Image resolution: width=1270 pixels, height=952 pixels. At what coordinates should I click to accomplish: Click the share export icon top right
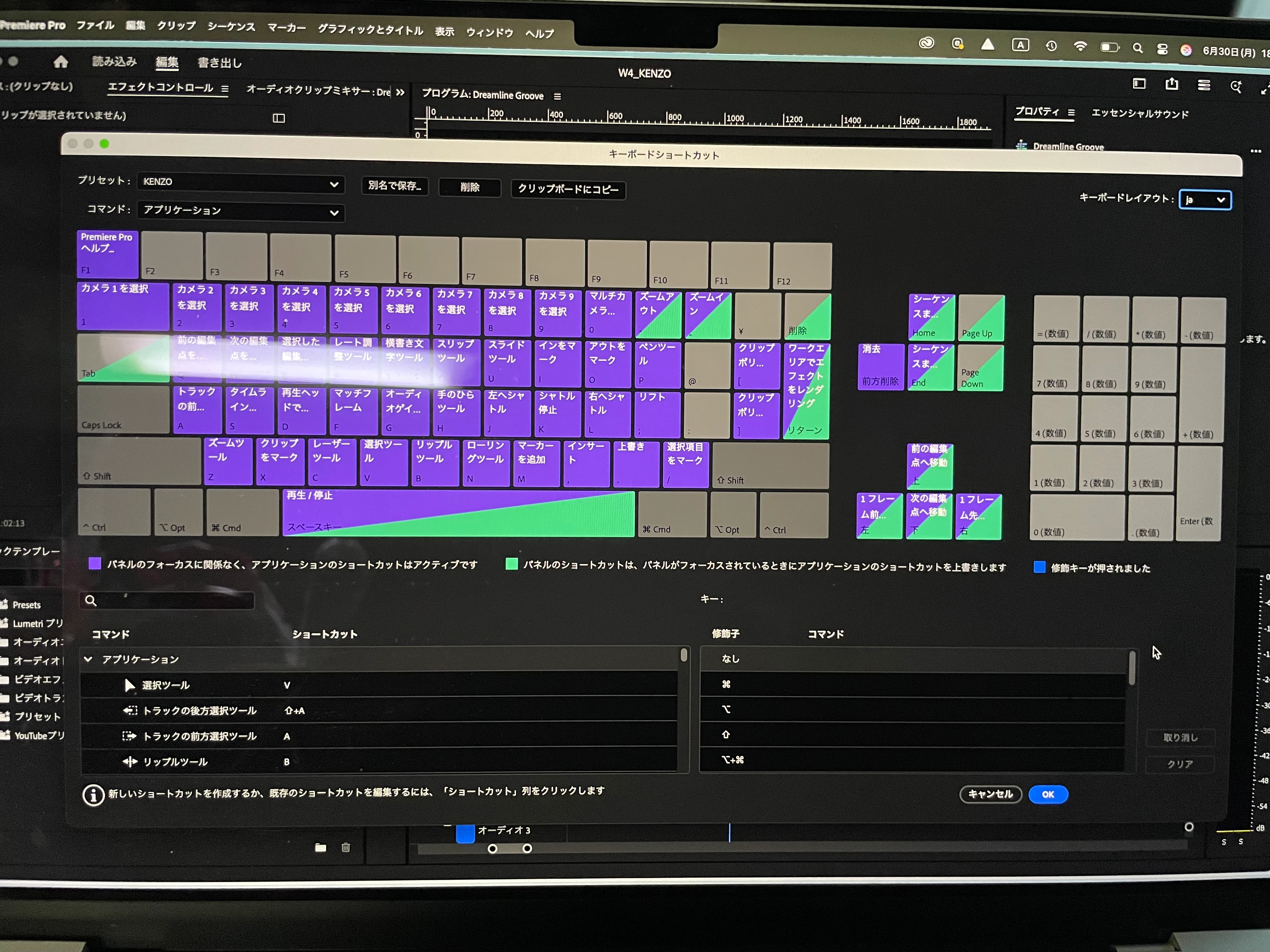[1171, 84]
